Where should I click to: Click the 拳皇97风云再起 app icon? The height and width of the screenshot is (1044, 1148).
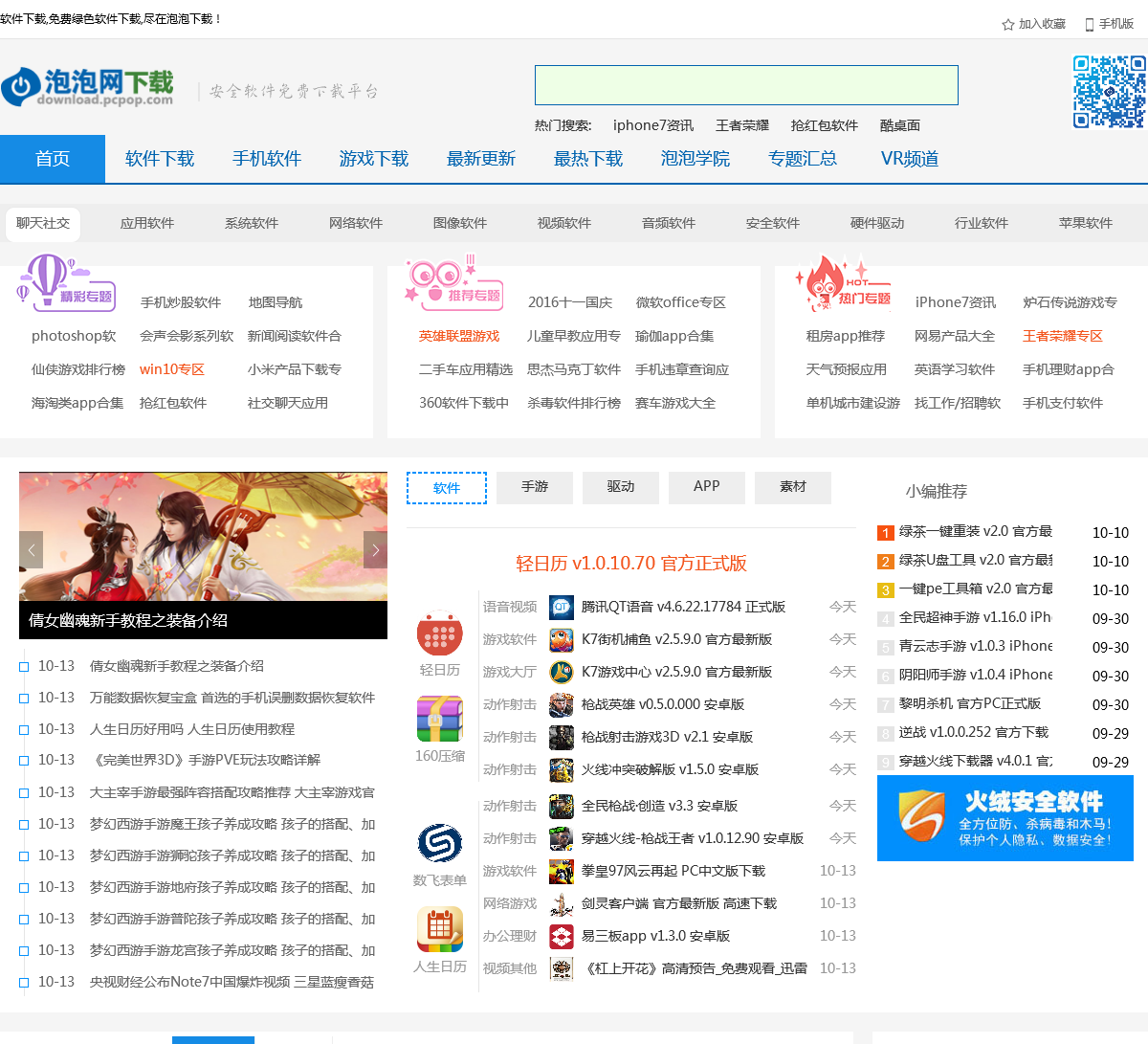[562, 871]
